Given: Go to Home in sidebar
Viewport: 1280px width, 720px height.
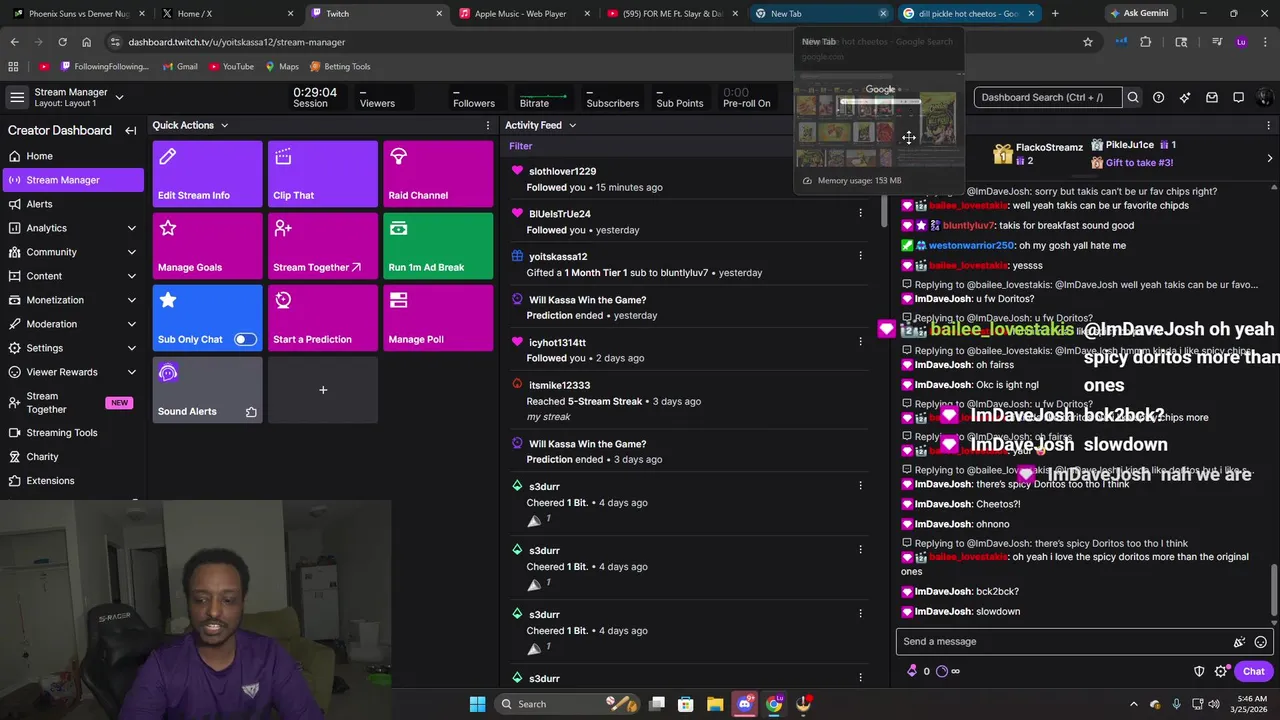Looking at the screenshot, I should [72, 156].
